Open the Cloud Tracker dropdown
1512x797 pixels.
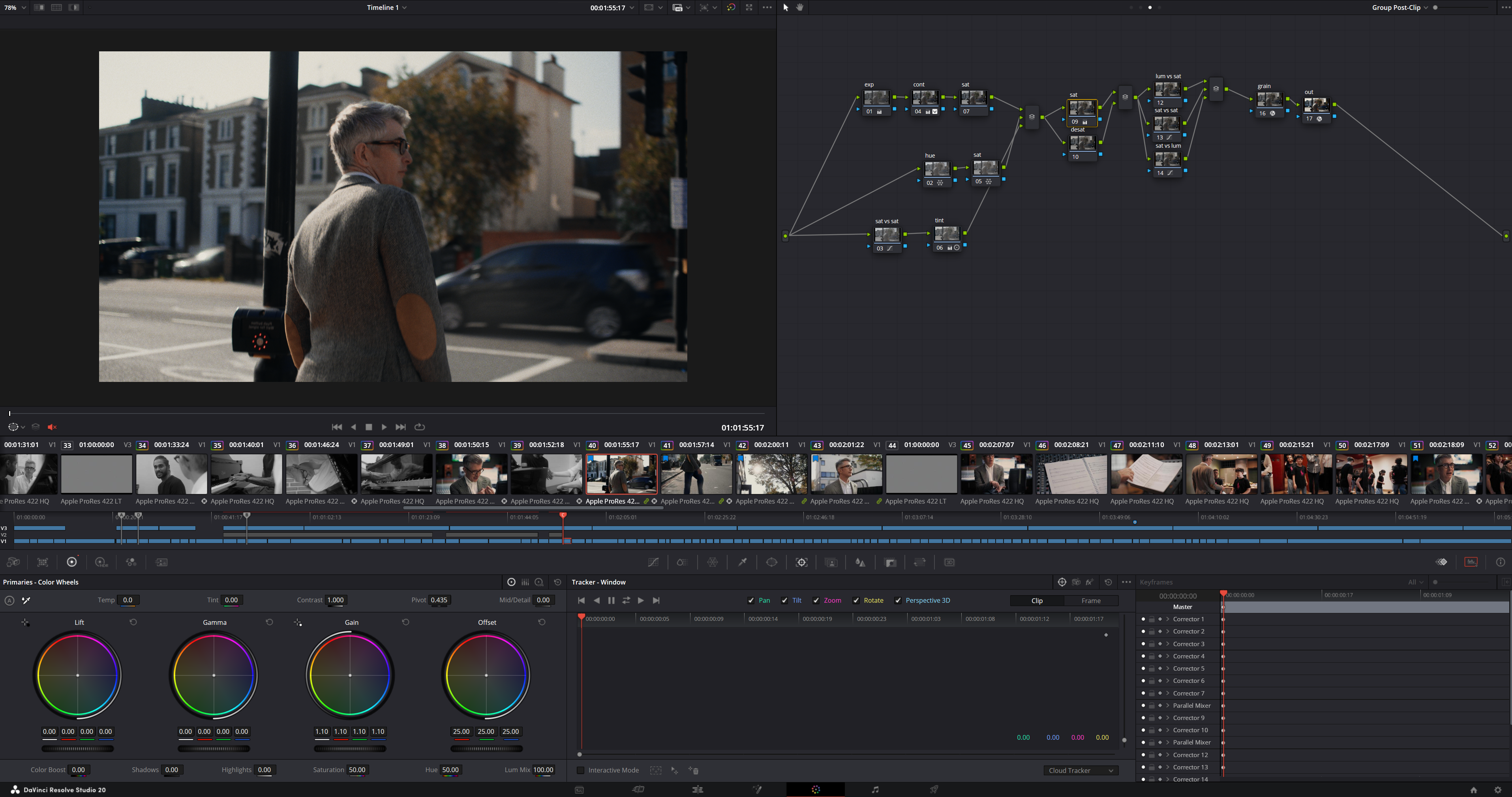point(1081,770)
